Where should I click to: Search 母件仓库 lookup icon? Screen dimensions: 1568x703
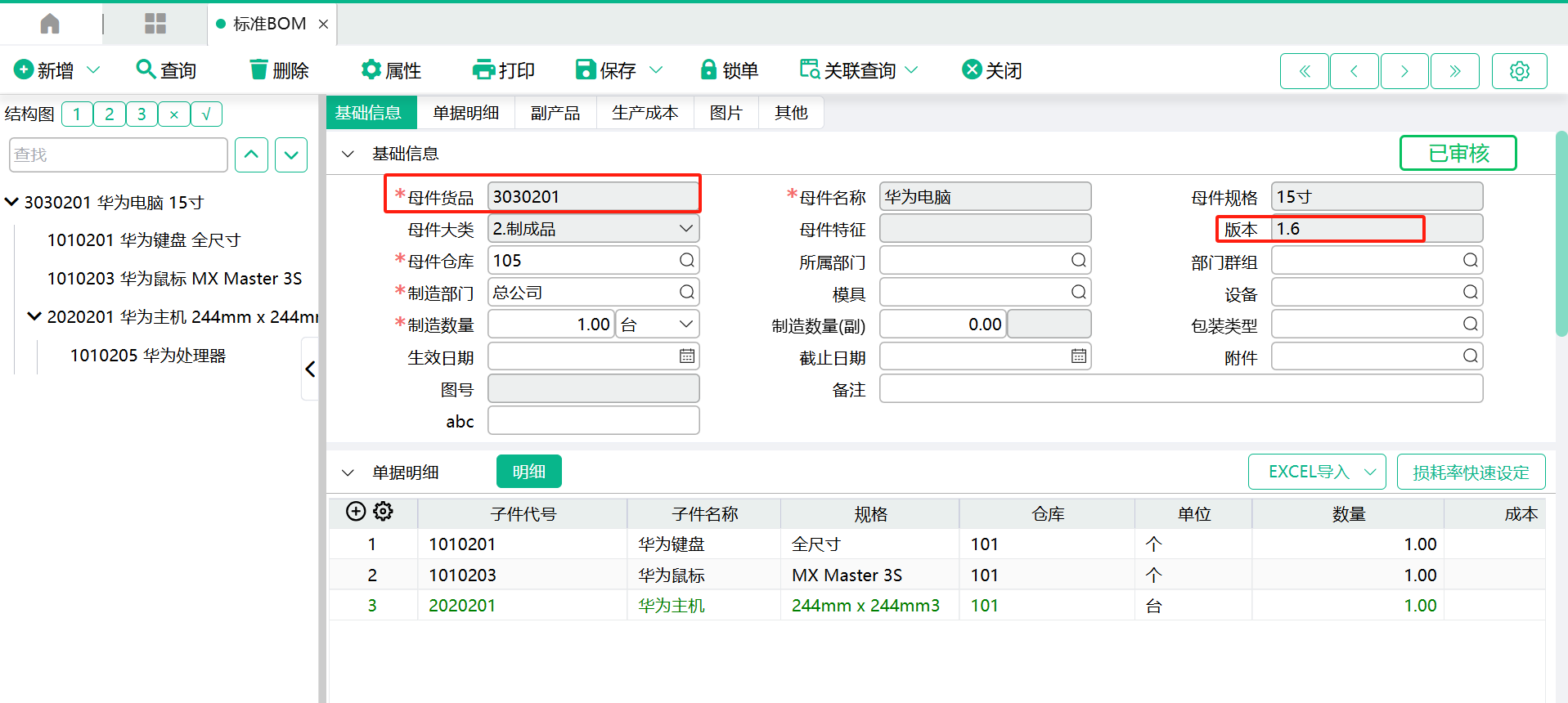coord(687,260)
